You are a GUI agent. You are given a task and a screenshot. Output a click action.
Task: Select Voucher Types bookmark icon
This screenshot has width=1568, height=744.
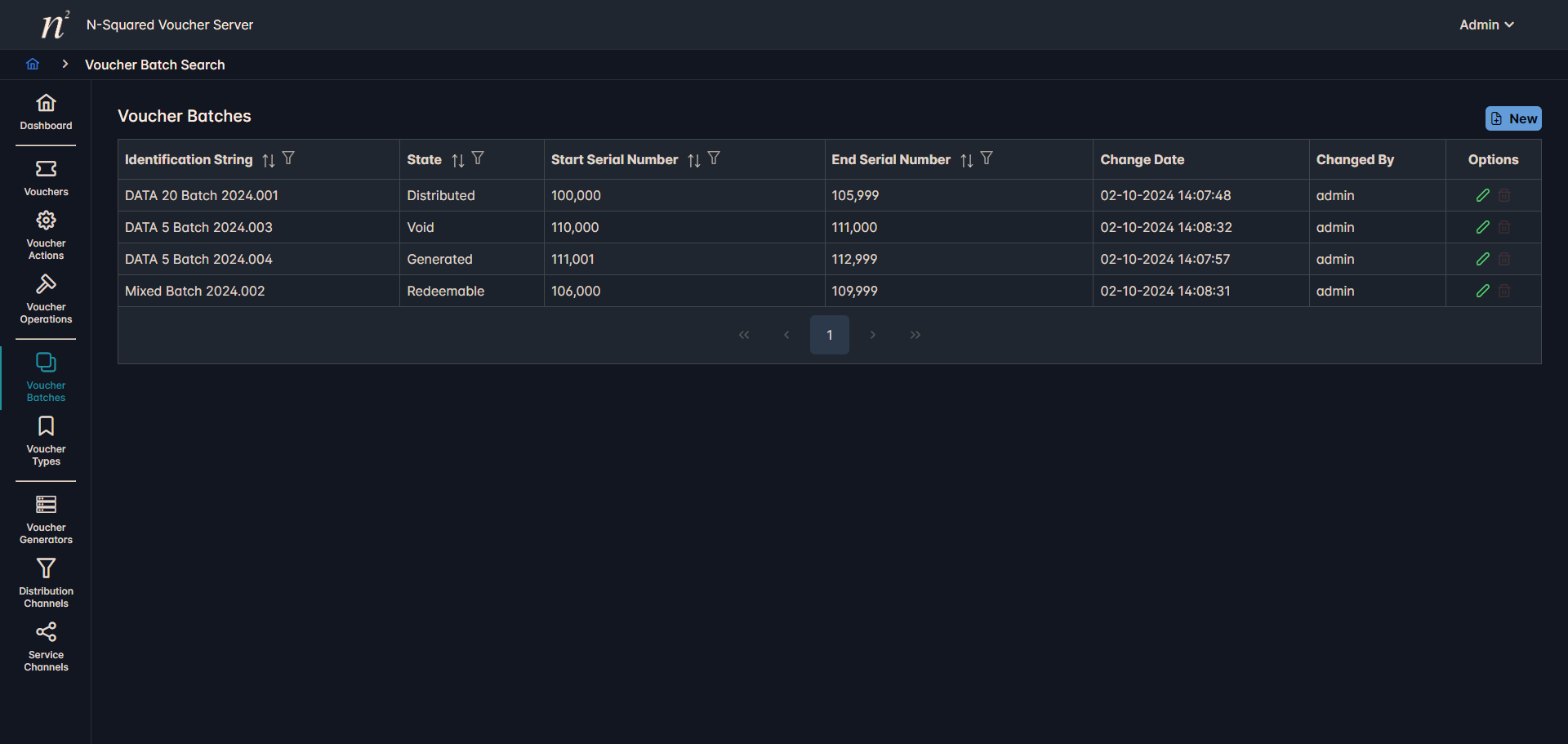tap(46, 426)
